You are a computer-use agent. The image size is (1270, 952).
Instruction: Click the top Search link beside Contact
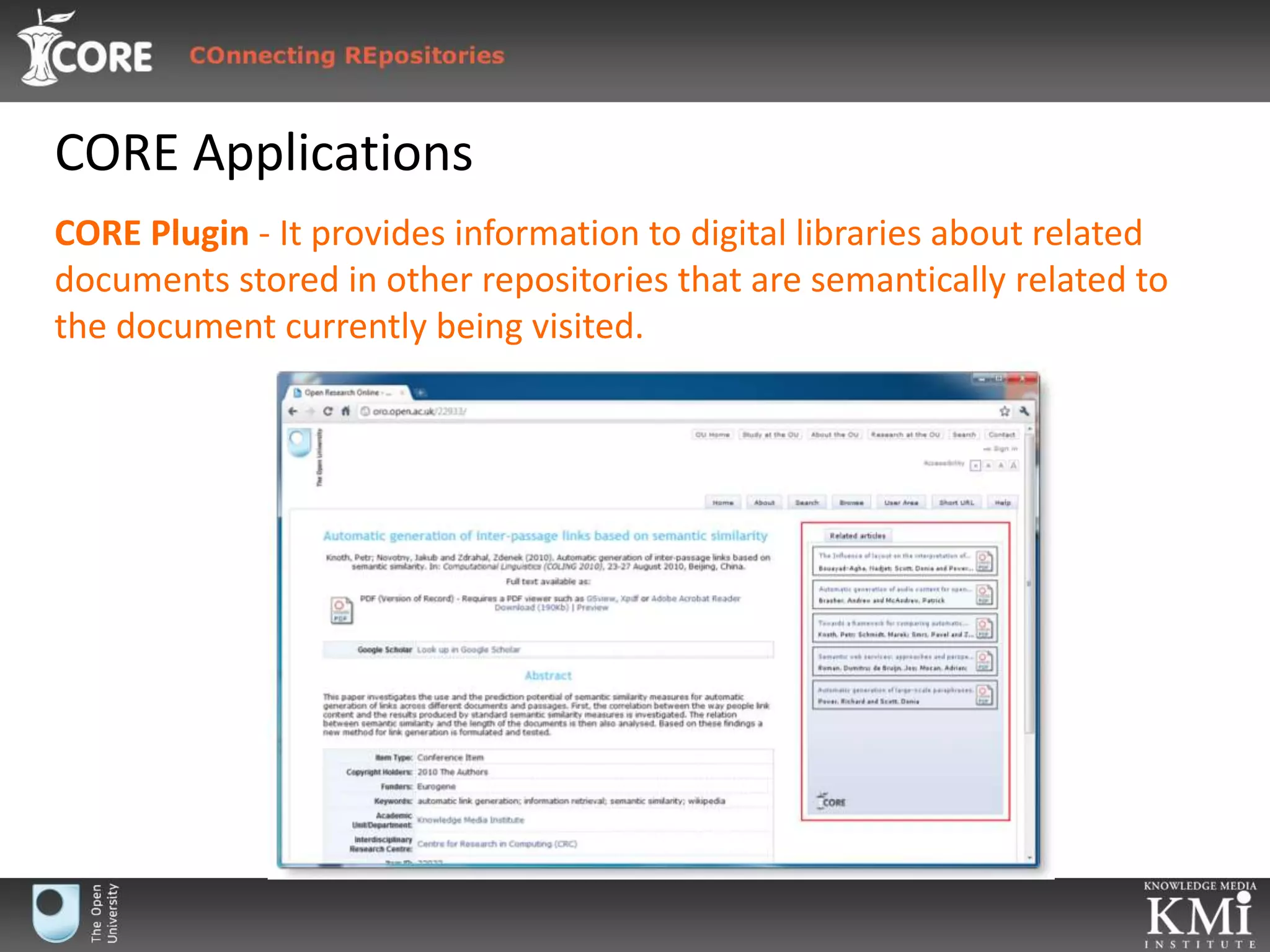coord(964,434)
